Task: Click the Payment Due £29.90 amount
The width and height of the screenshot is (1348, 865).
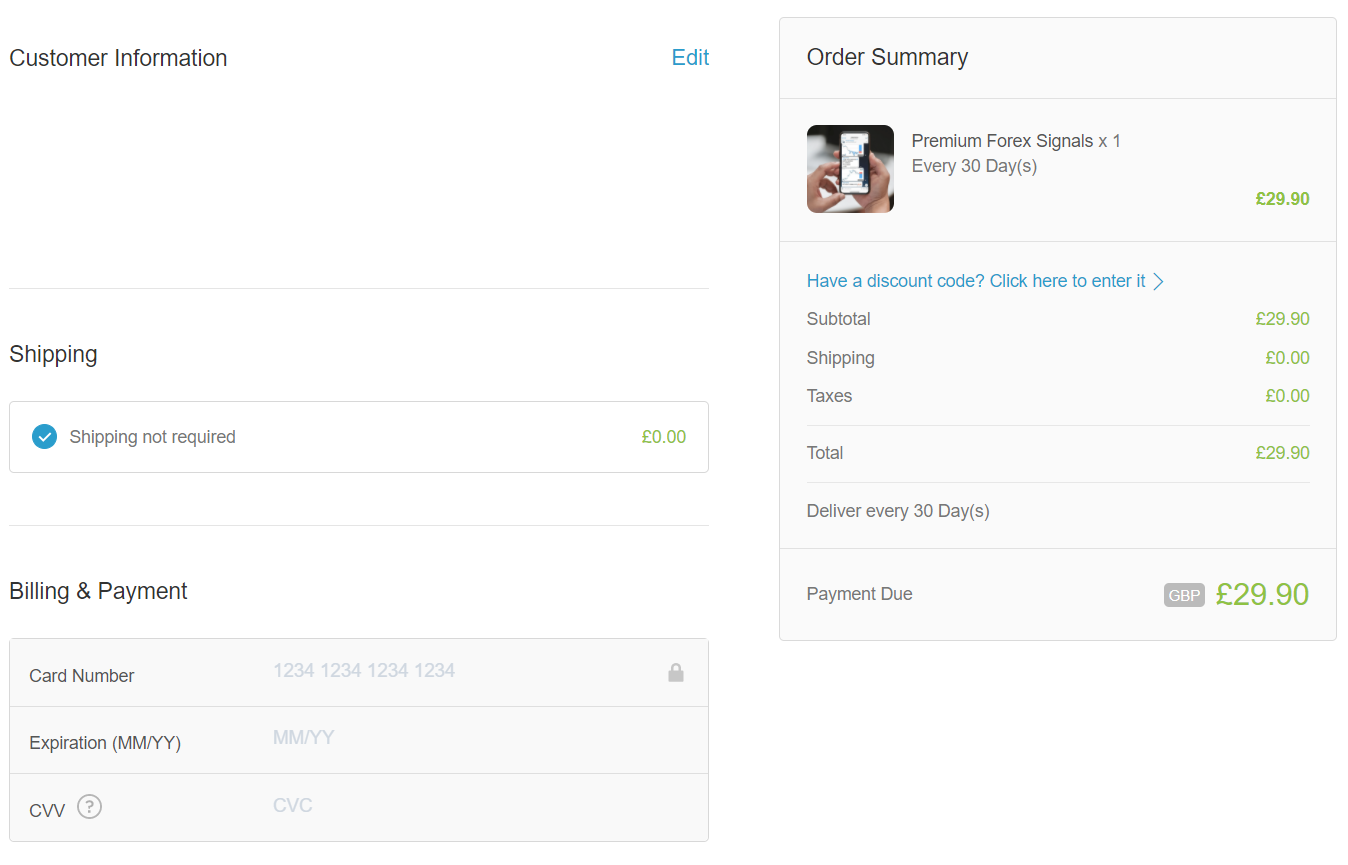Action: [1262, 594]
